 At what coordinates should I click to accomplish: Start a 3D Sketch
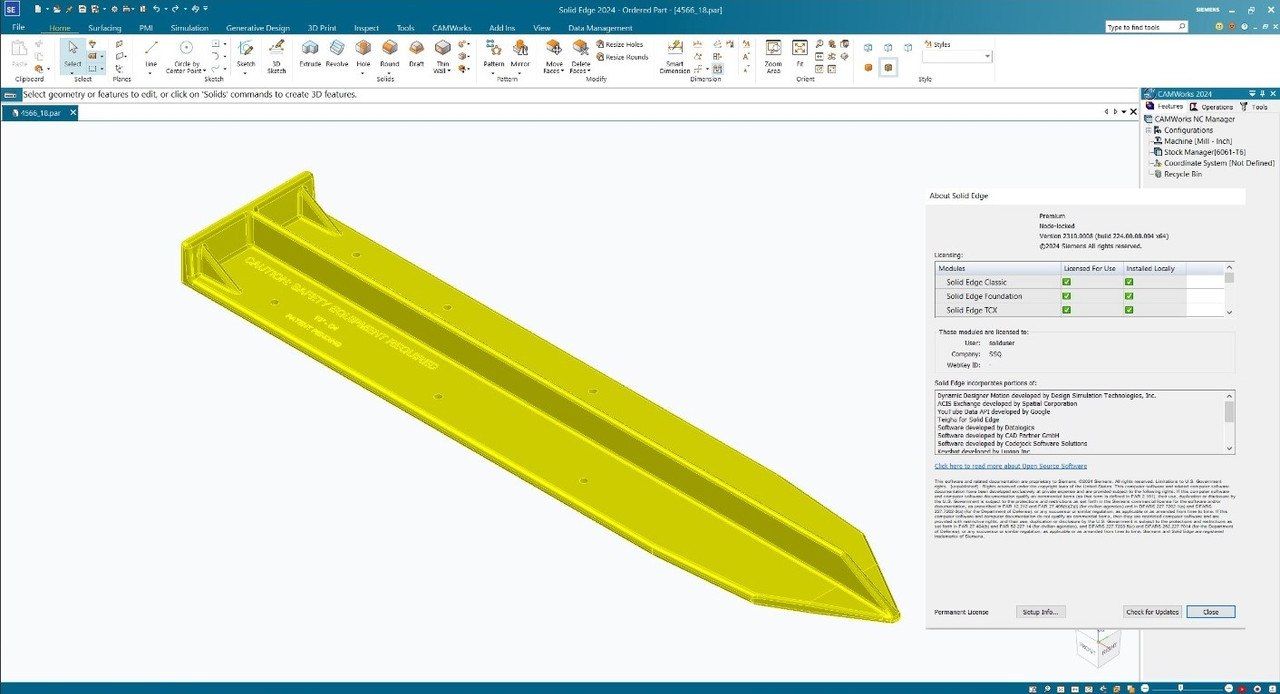[x=277, y=56]
